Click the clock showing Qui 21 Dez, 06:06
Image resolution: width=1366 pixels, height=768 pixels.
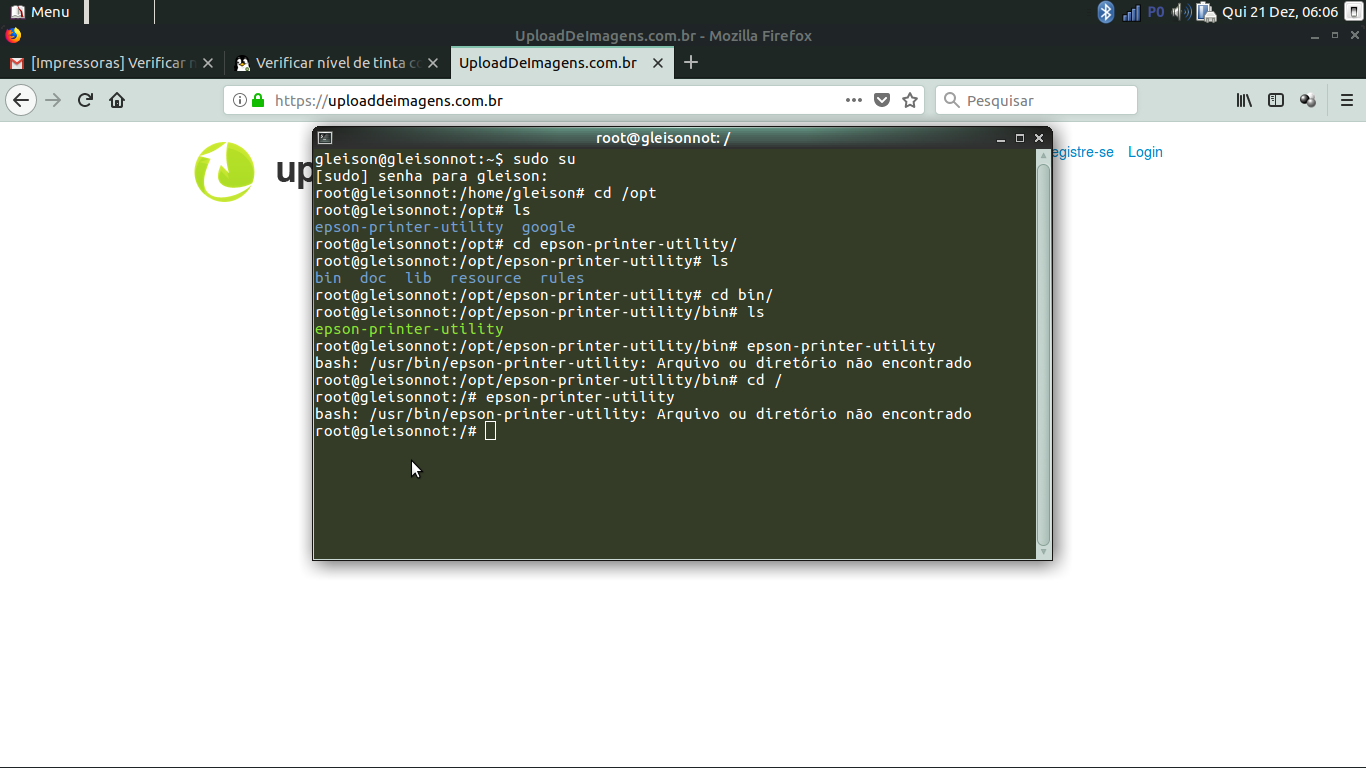tap(1280, 12)
